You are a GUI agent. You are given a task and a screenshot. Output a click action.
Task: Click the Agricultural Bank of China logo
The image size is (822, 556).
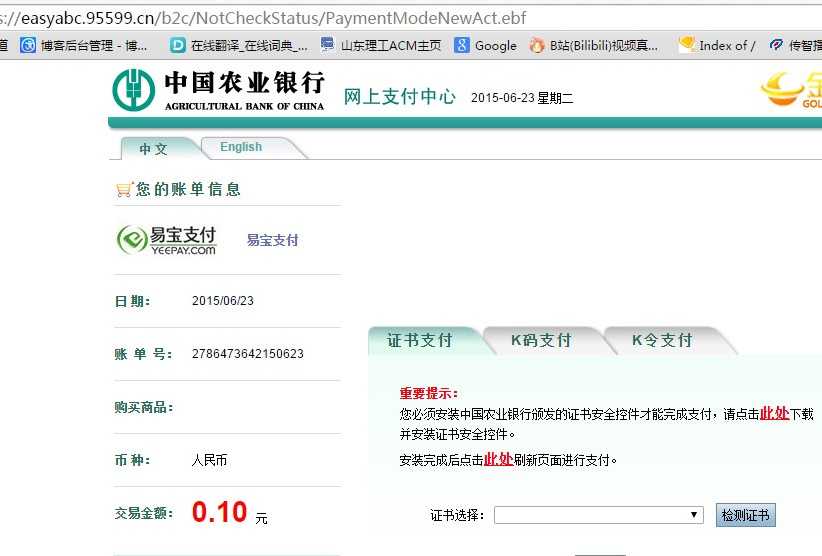(x=219, y=90)
